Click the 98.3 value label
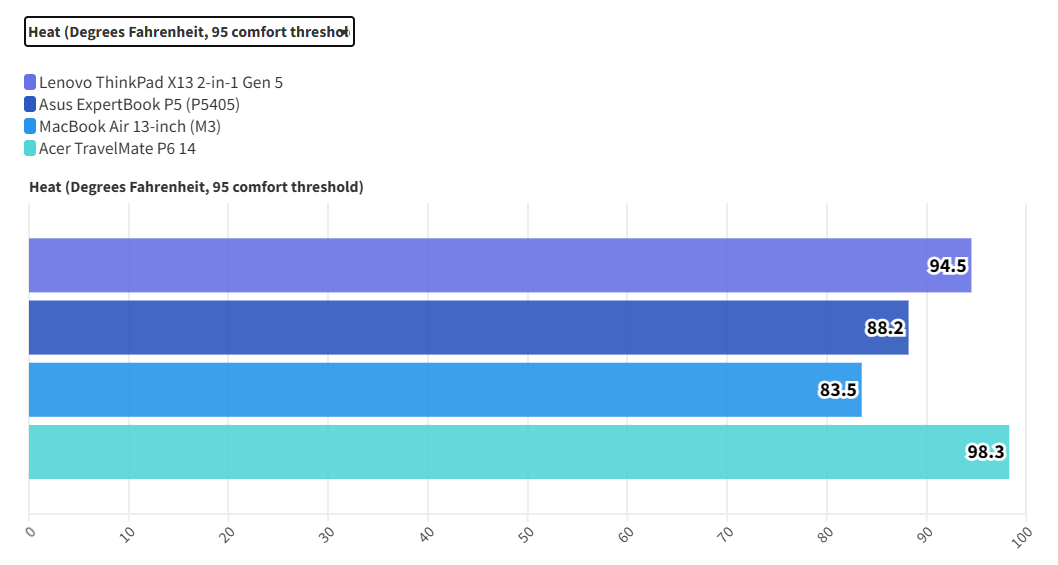This screenshot has width=1058, height=565. coord(985,452)
